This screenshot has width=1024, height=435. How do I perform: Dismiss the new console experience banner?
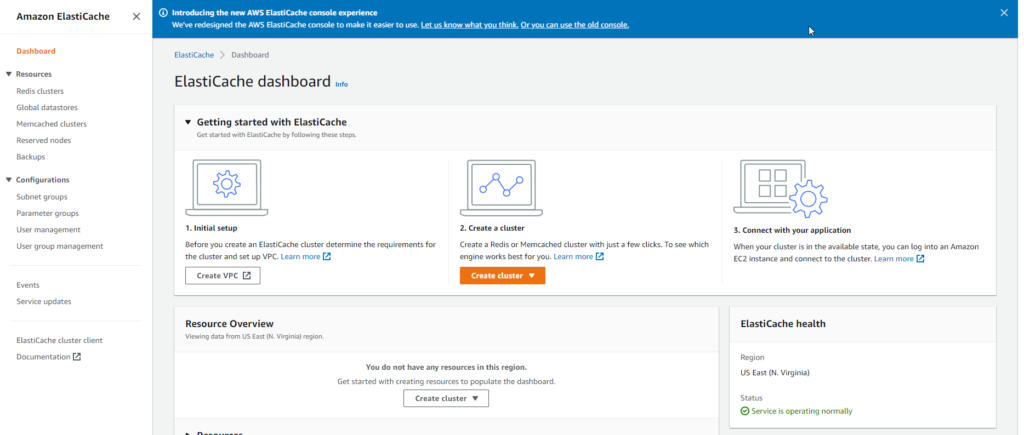tap(1004, 12)
